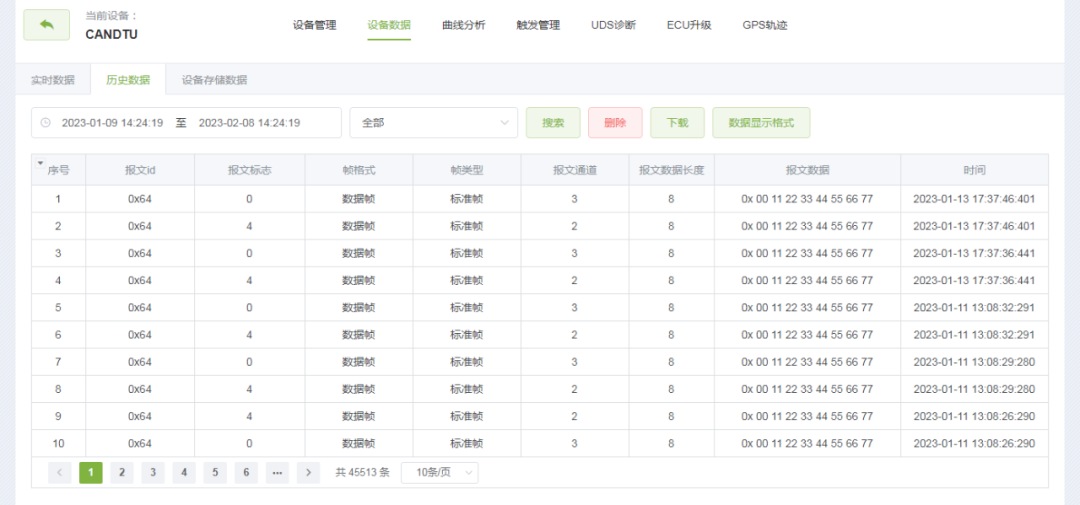Click the sort arrow in 序号 column header
Image resolution: width=1080 pixels, height=505 pixels.
[x=40, y=163]
